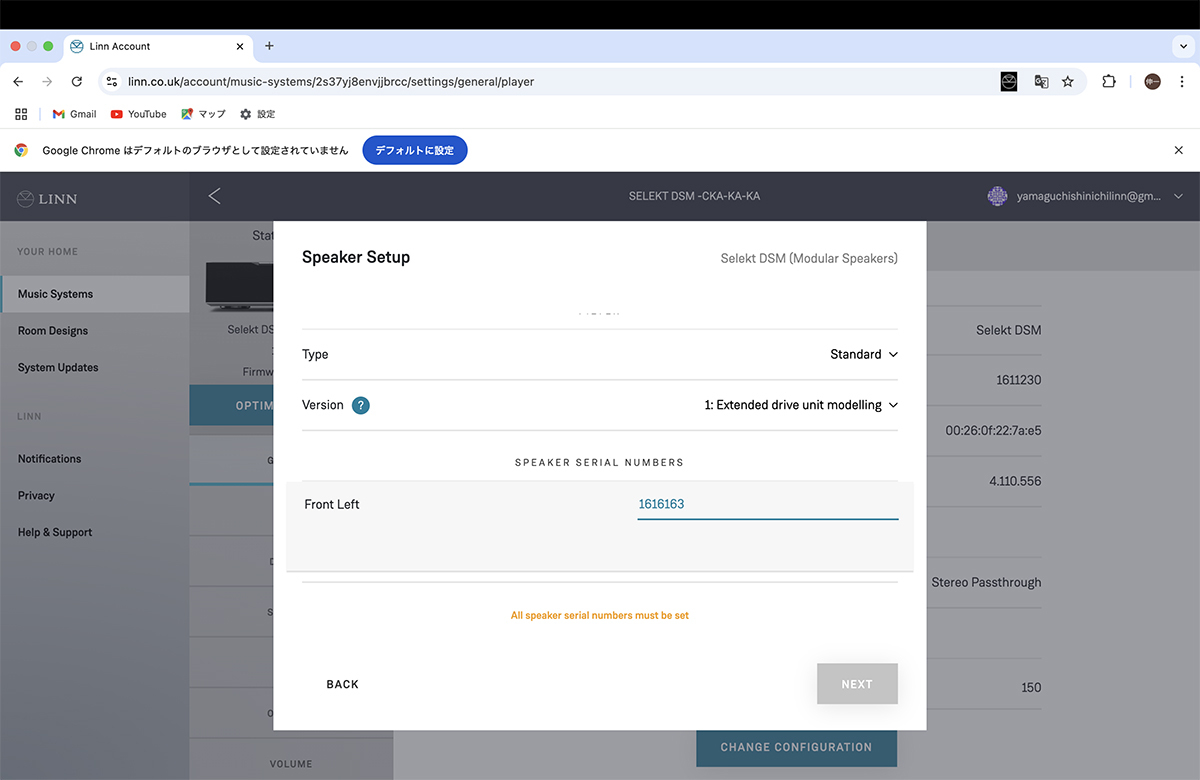1200x780 pixels.
Task: Open the Chrome apps grid icon
Action: tap(21, 114)
